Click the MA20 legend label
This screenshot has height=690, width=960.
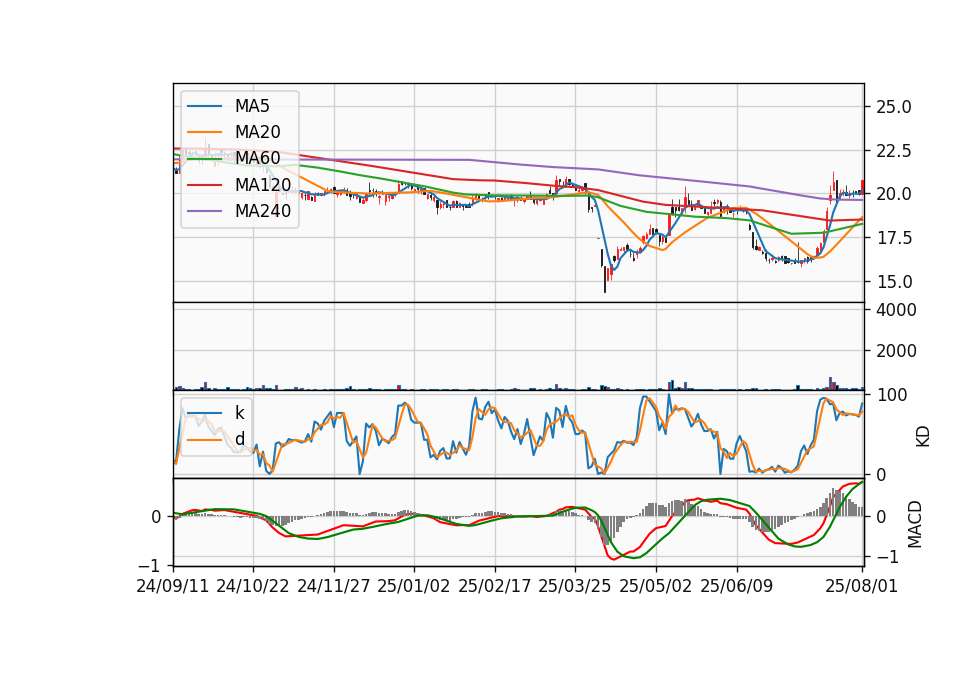(x=257, y=132)
